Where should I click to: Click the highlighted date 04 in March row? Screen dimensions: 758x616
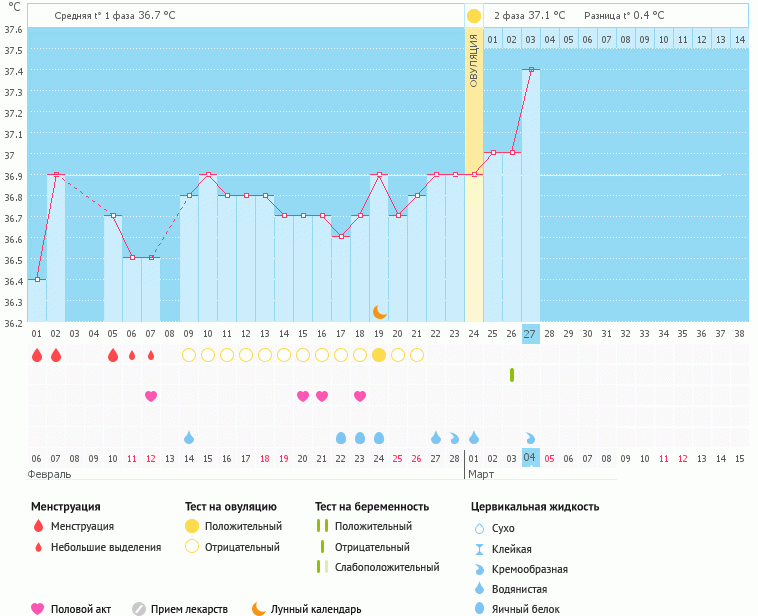coord(530,458)
